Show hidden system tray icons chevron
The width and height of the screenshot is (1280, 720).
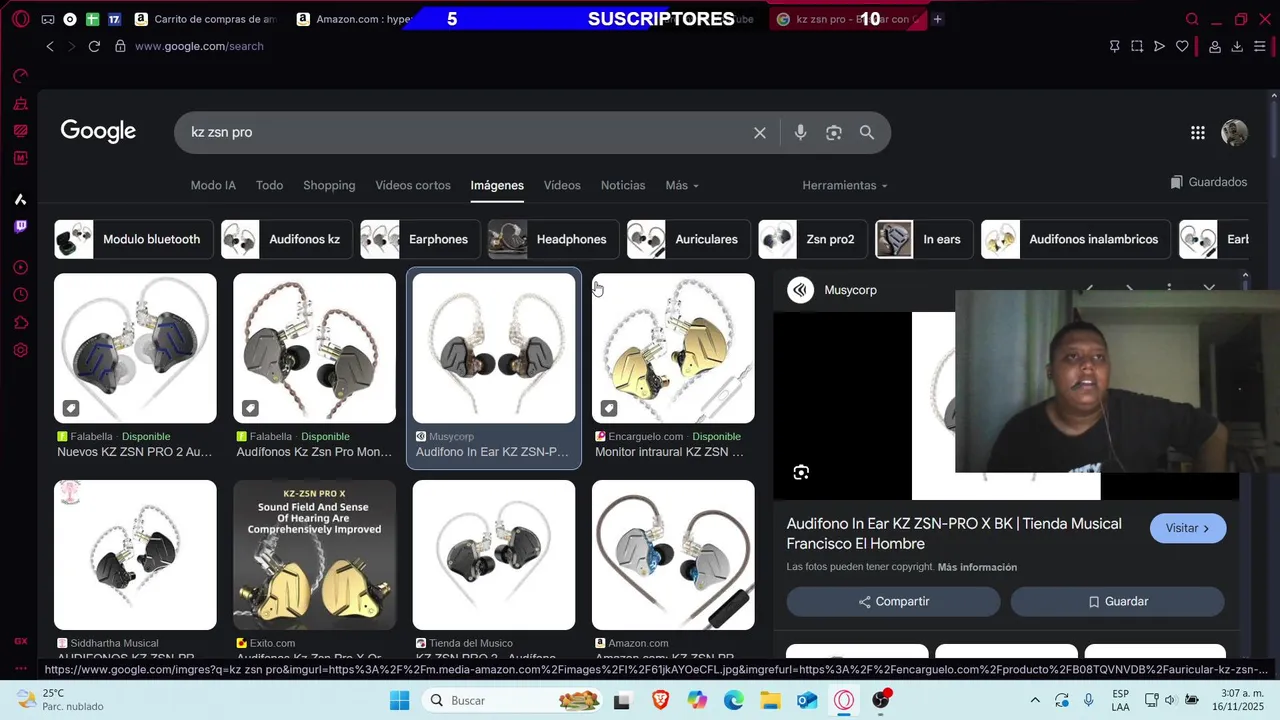pyautogui.click(x=1035, y=700)
